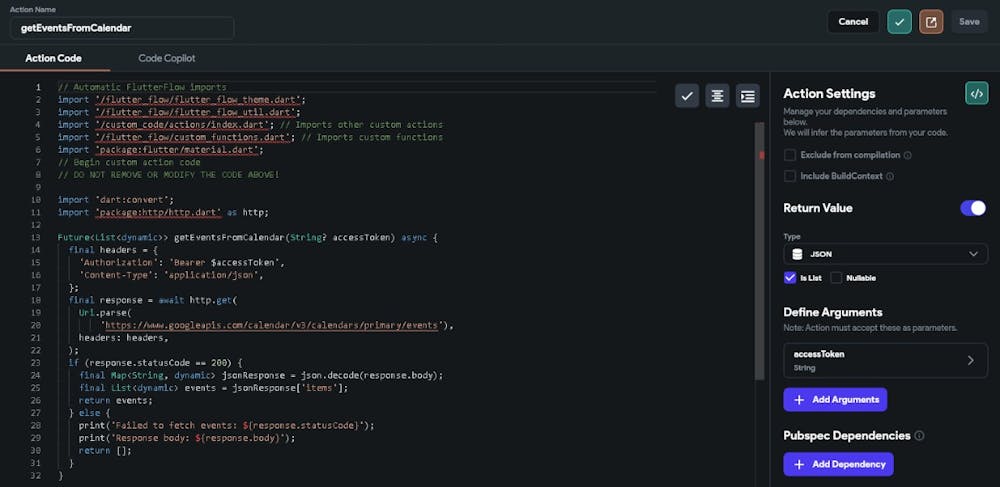1000x487 pixels.
Task: Turn off the Return Value toggle
Action: click(972, 208)
